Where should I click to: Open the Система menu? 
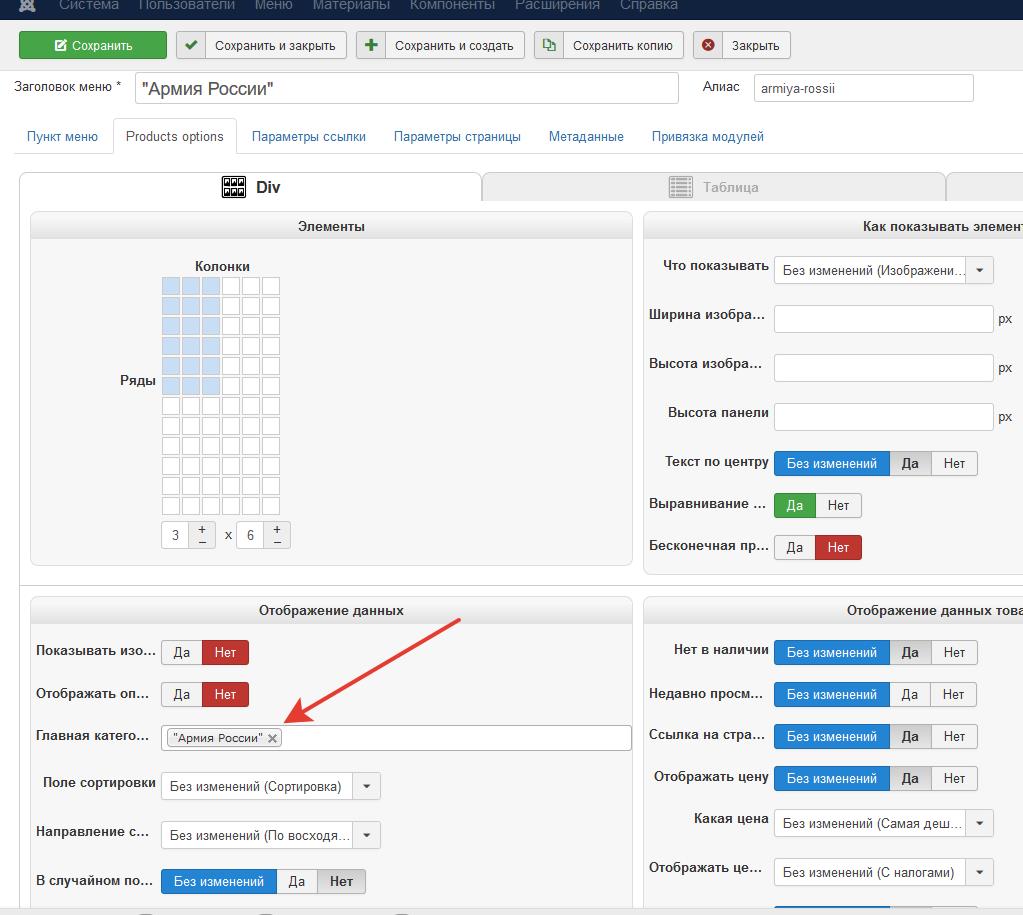tap(89, 5)
